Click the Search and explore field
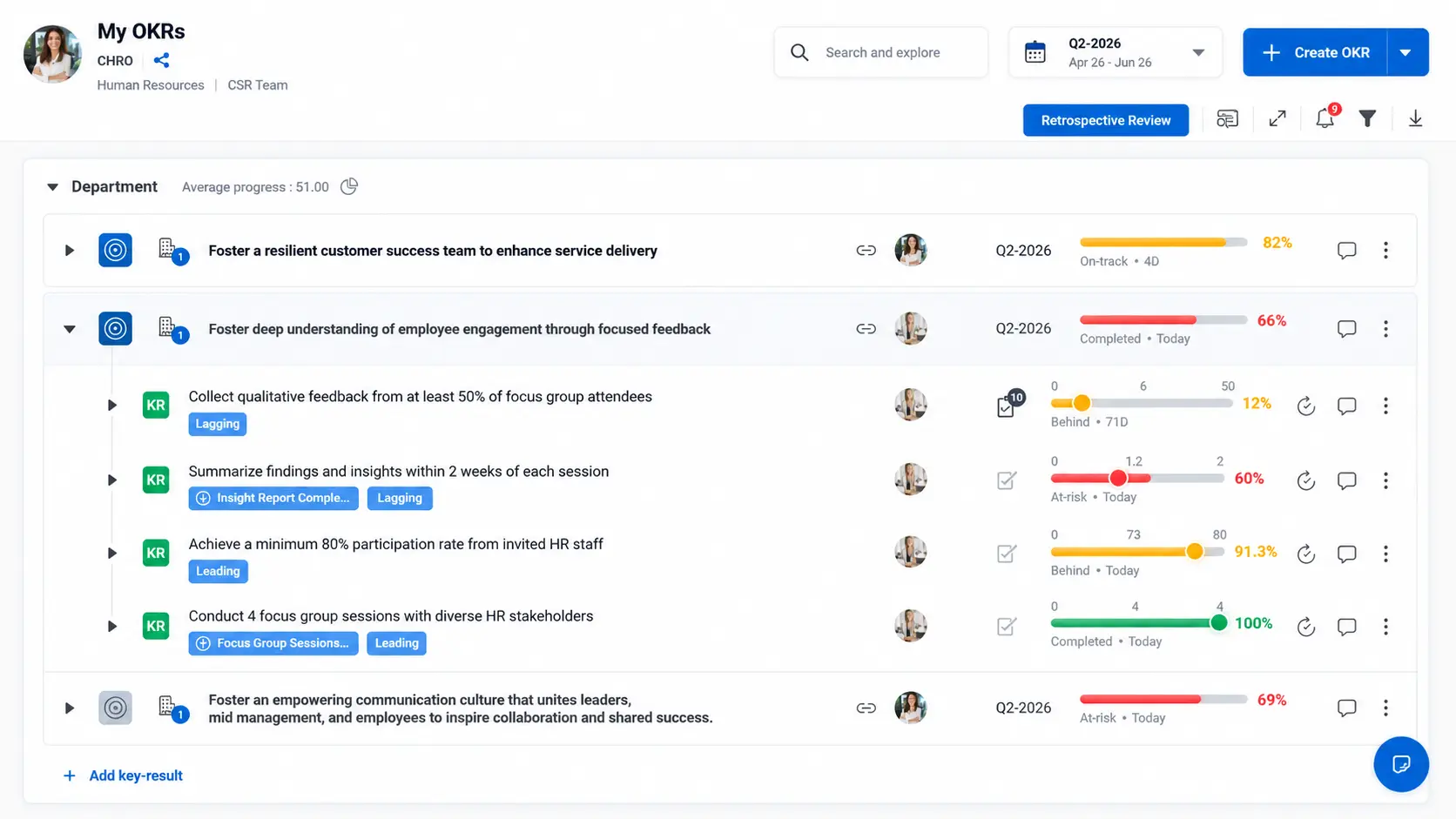This screenshot has width=1456, height=819. pos(880,52)
